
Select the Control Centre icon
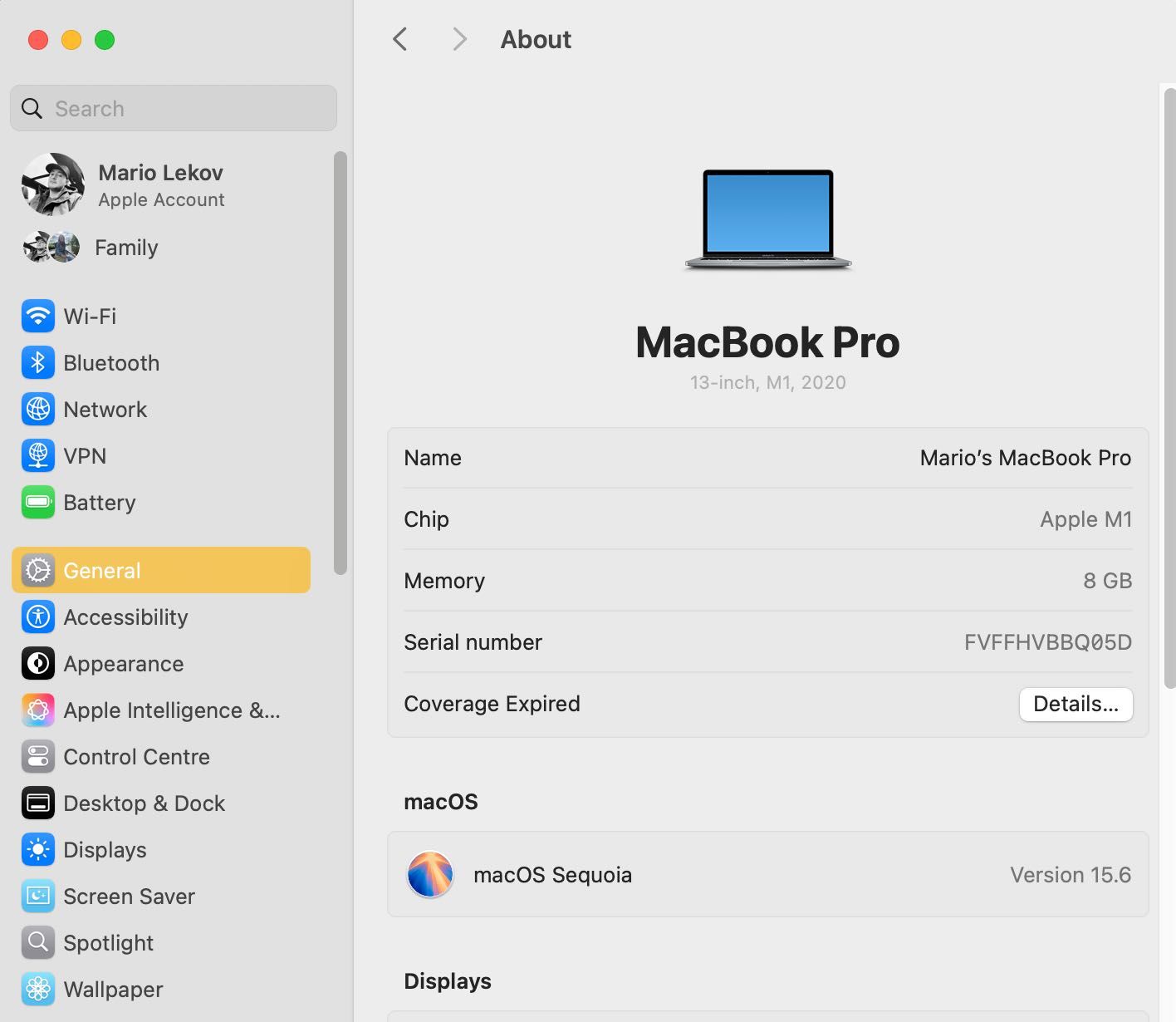[x=38, y=757]
